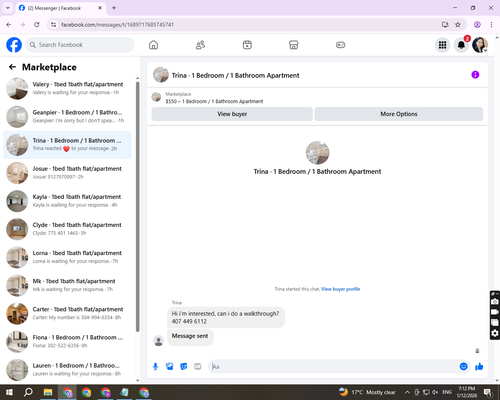
Task: Open the purple conversation information icon
Action: tap(475, 75)
